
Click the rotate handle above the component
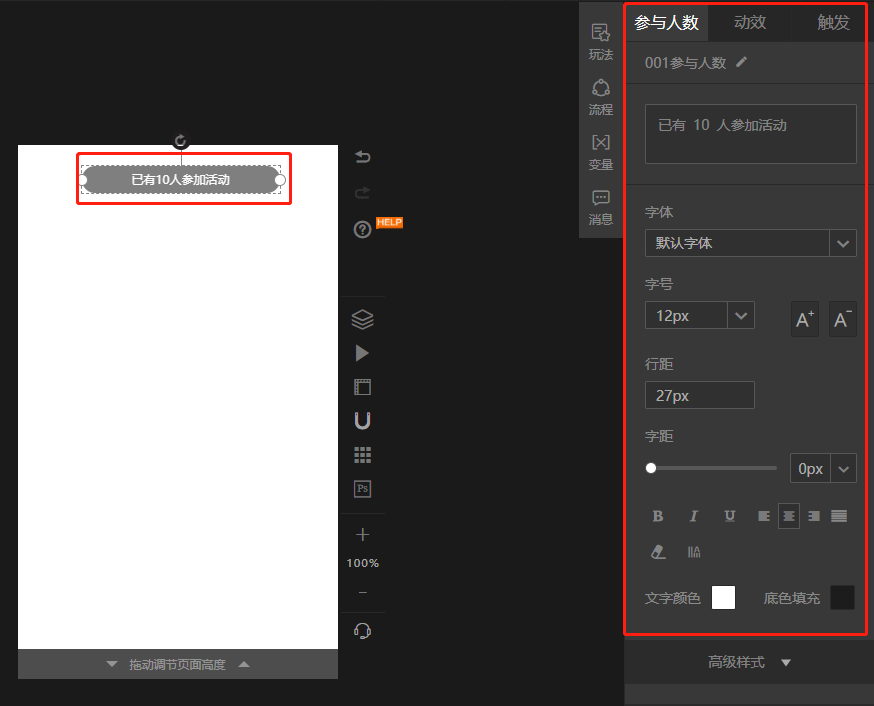click(180, 140)
